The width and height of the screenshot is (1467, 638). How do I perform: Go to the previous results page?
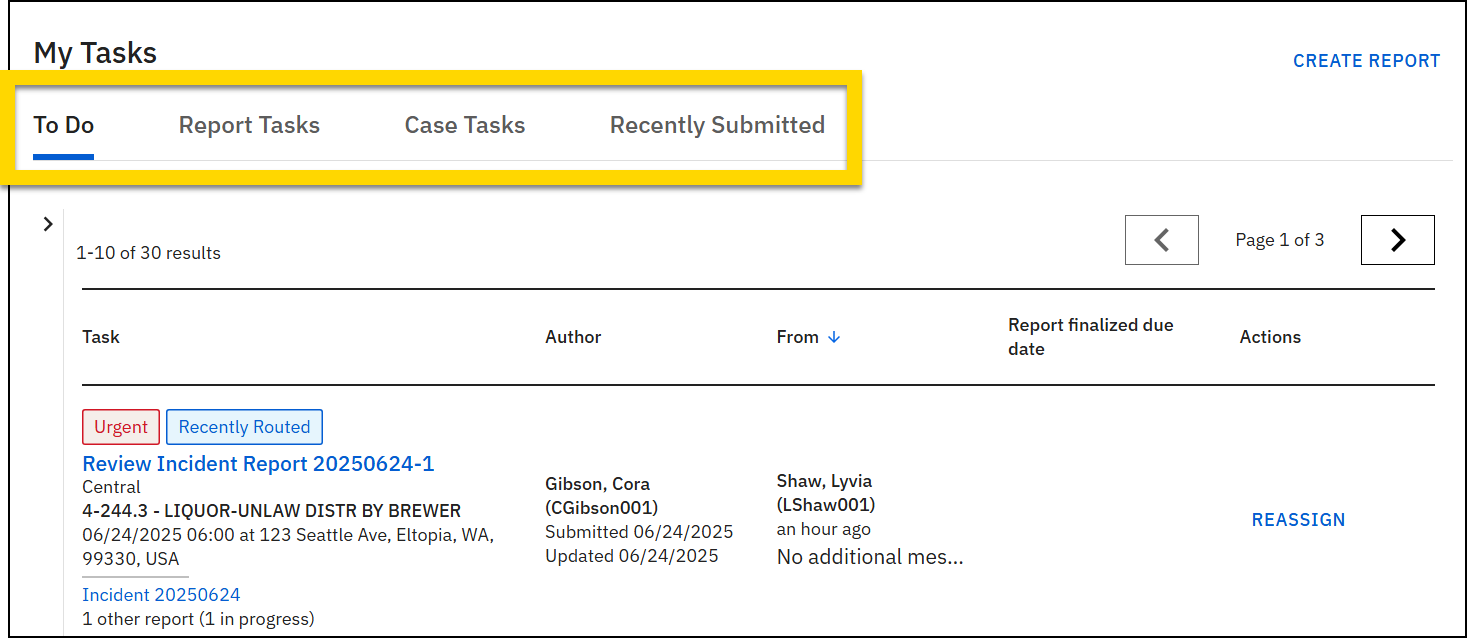coord(1161,240)
